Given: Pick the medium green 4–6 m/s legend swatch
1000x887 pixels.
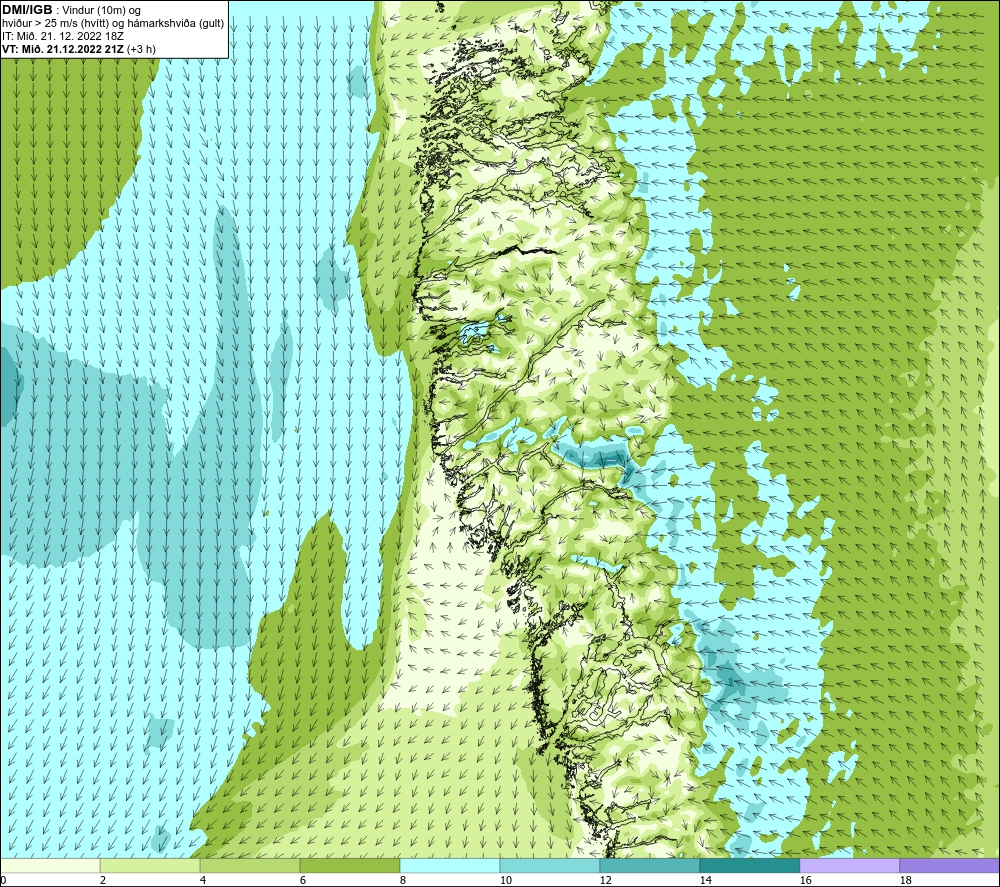Looking at the screenshot, I should pyautogui.click(x=250, y=866).
